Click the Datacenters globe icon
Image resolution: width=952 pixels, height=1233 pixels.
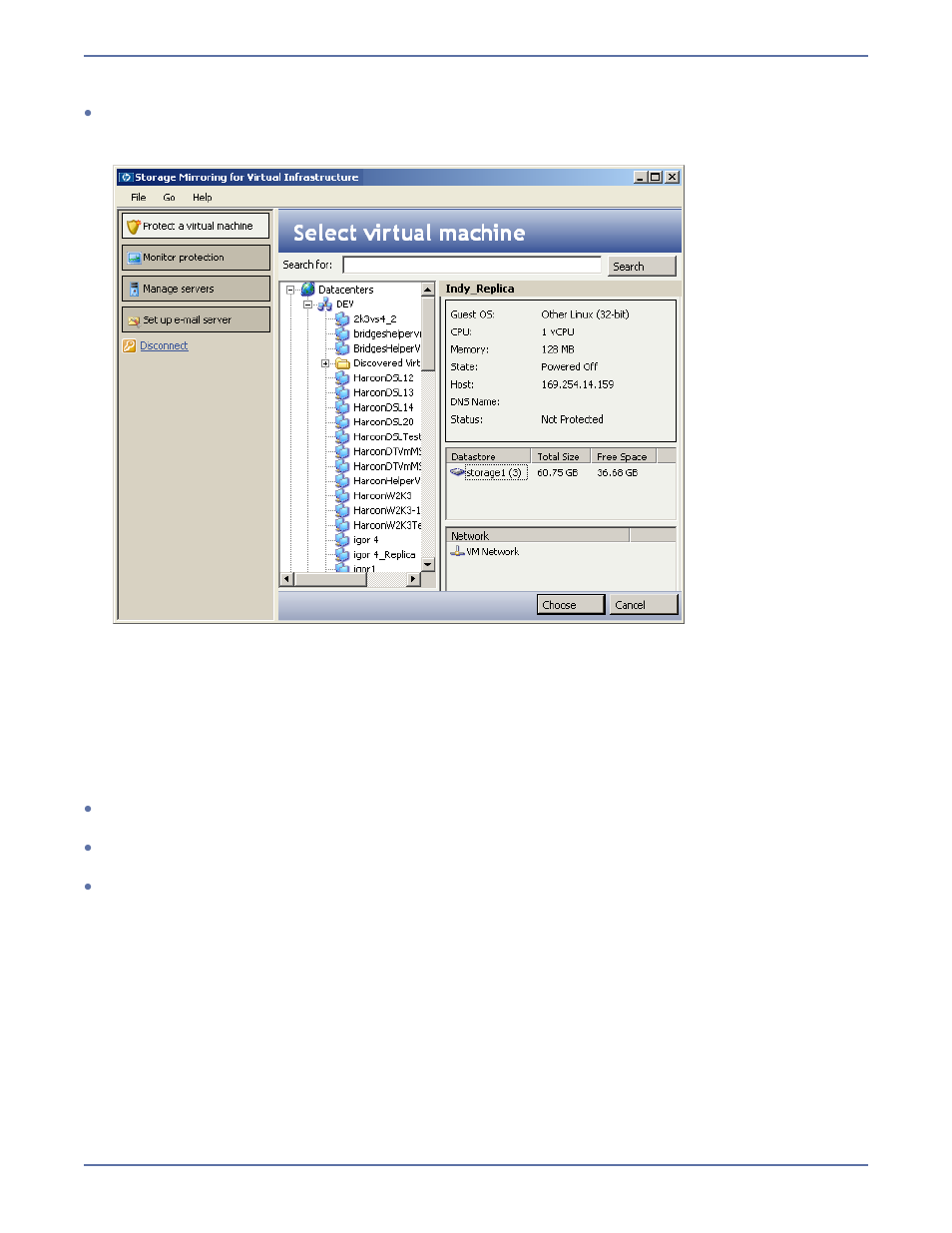[308, 290]
